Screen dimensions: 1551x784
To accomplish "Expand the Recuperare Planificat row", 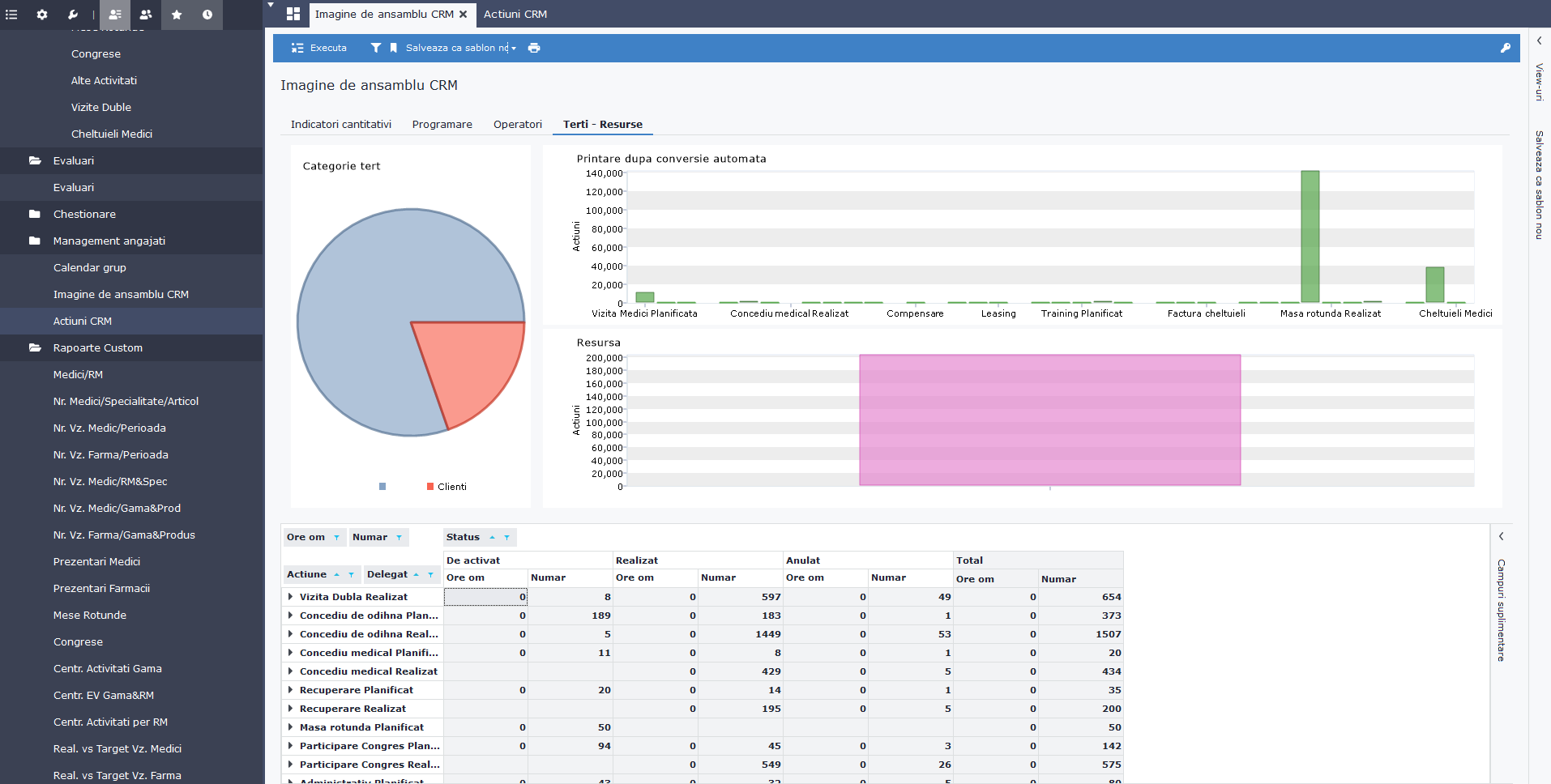I will coord(290,690).
